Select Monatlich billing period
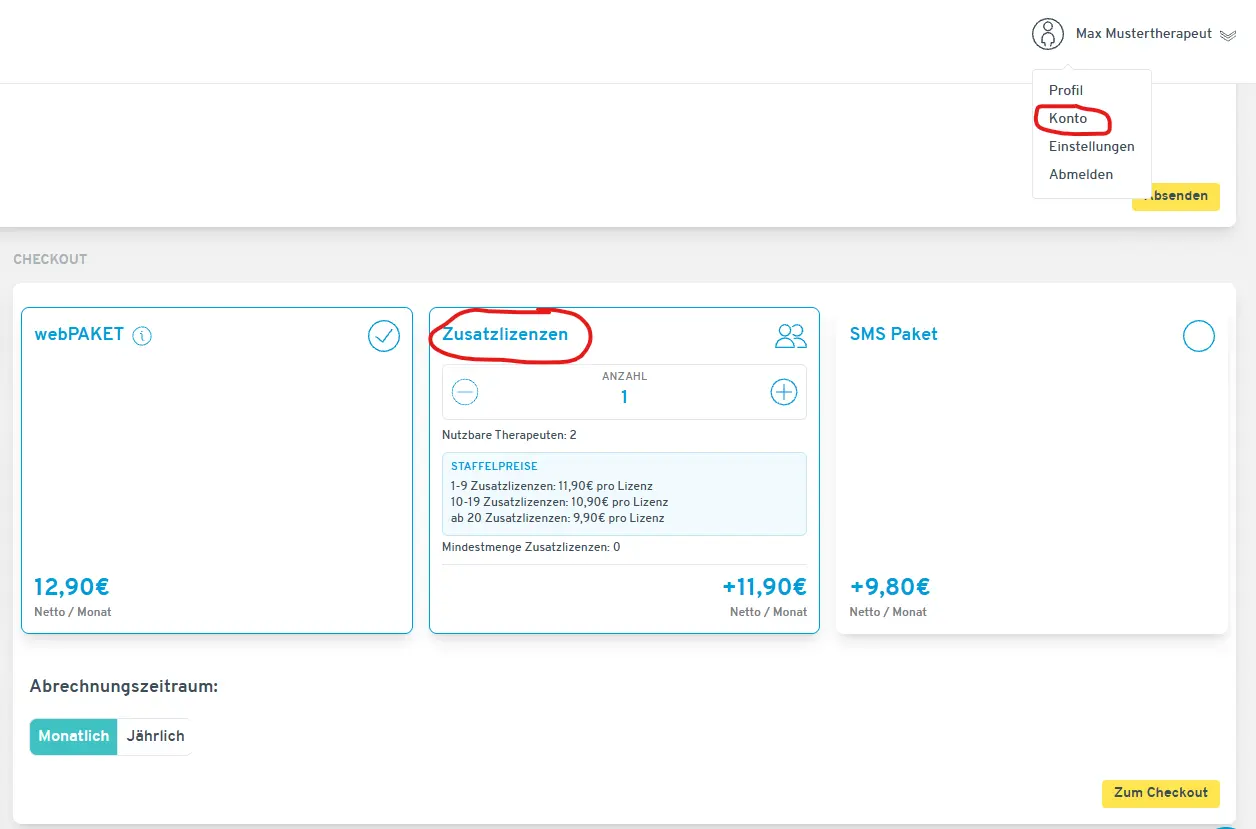This screenshot has height=829, width=1256. [x=73, y=736]
